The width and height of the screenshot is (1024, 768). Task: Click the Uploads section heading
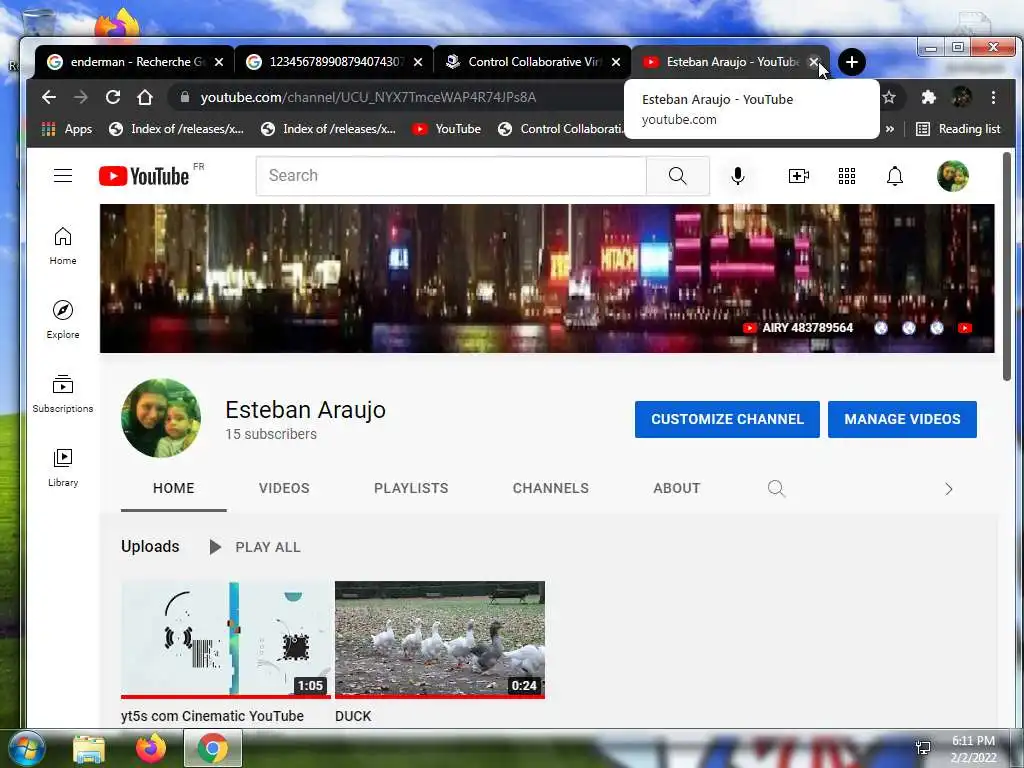(150, 547)
